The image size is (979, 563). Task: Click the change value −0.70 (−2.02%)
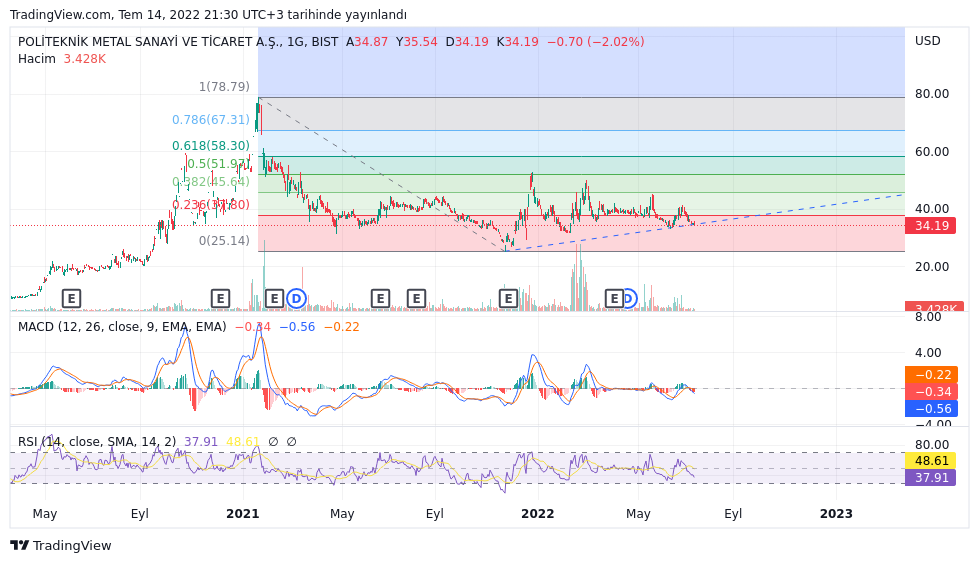(596, 42)
